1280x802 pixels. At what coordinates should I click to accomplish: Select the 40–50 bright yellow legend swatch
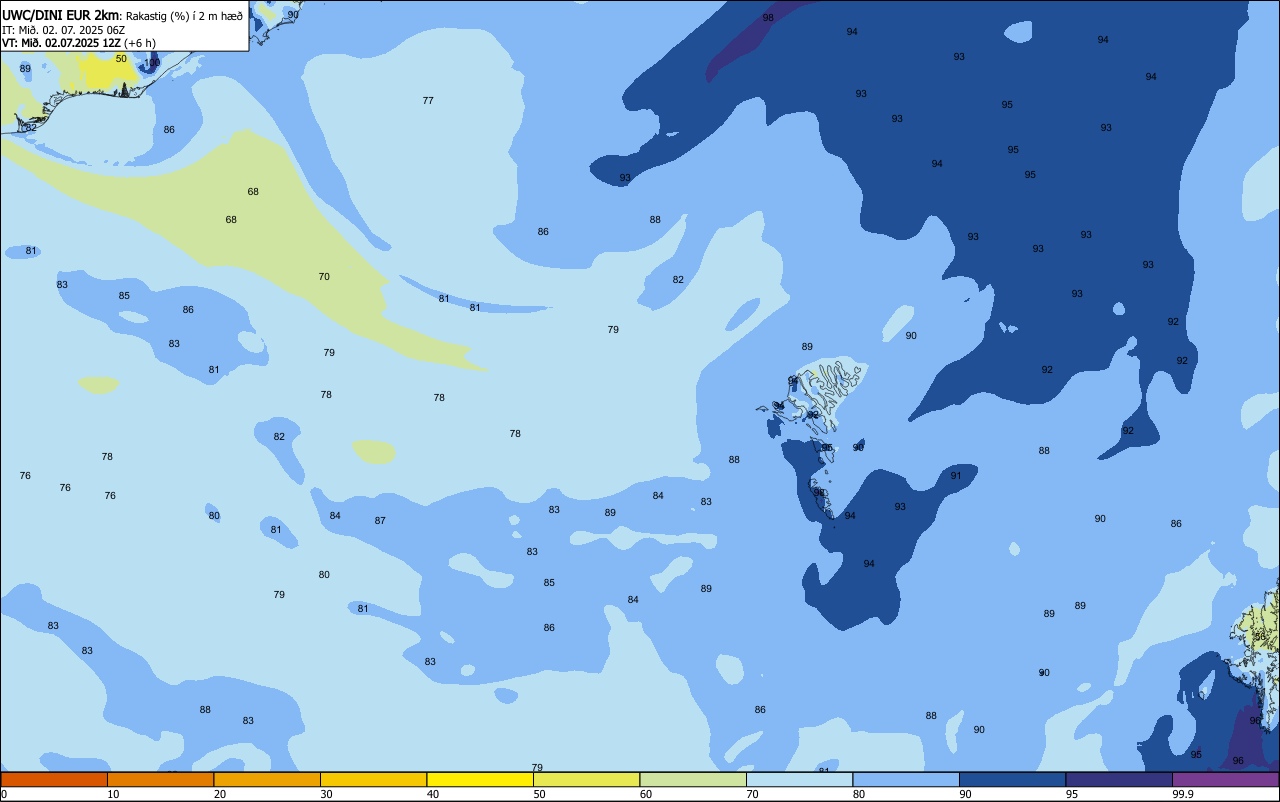480,779
